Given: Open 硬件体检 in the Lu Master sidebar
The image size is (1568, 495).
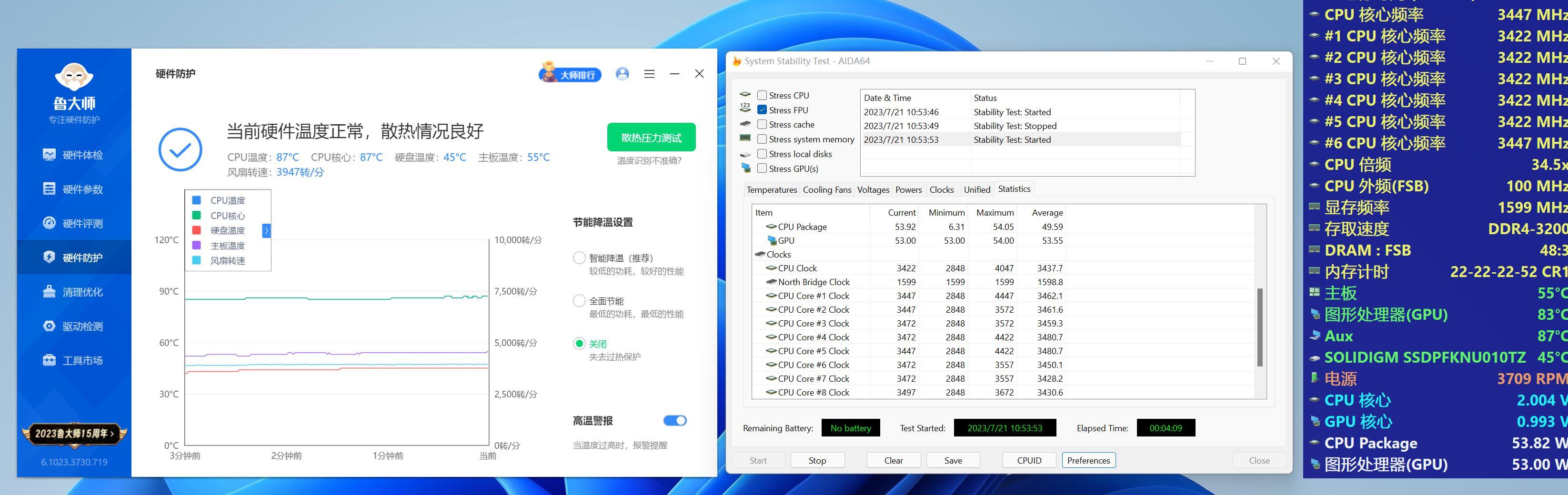Looking at the screenshot, I should 74,155.
